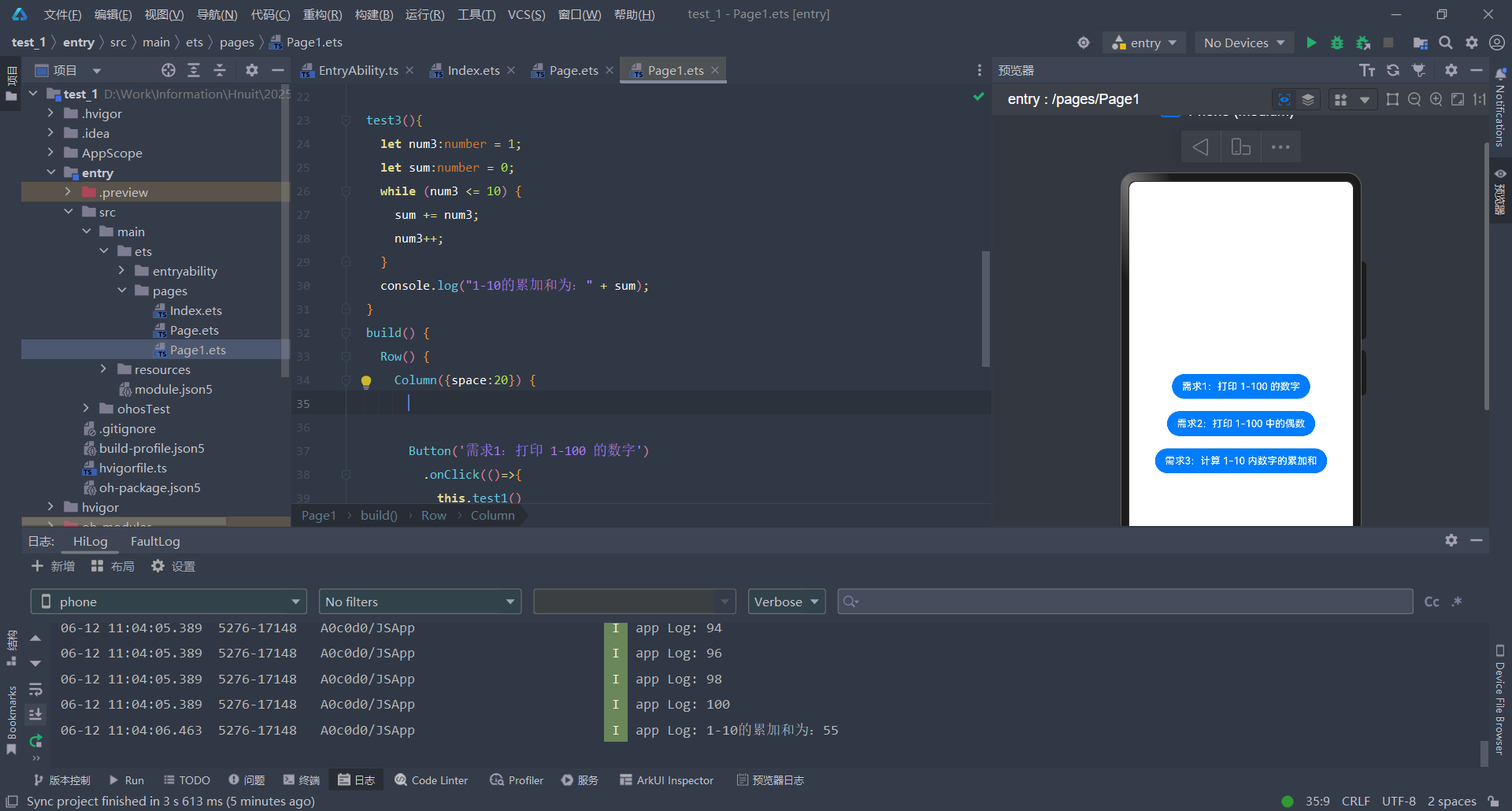Screen dimensions: 1512x811
Task: Open the FaultLog tab
Action: pyautogui.click(x=155, y=542)
